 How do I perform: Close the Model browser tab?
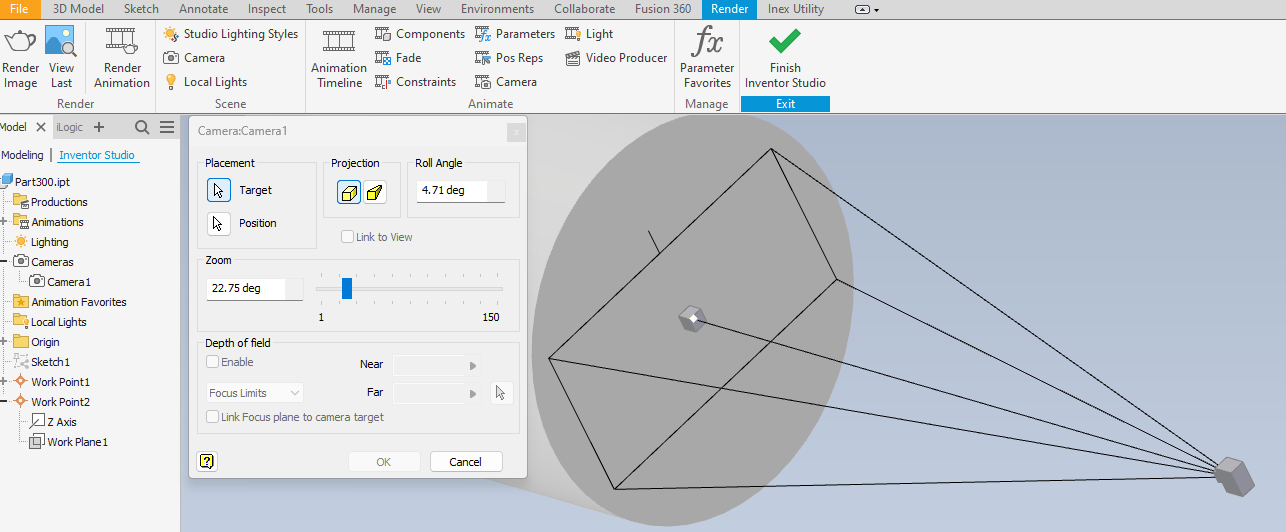[x=41, y=127]
